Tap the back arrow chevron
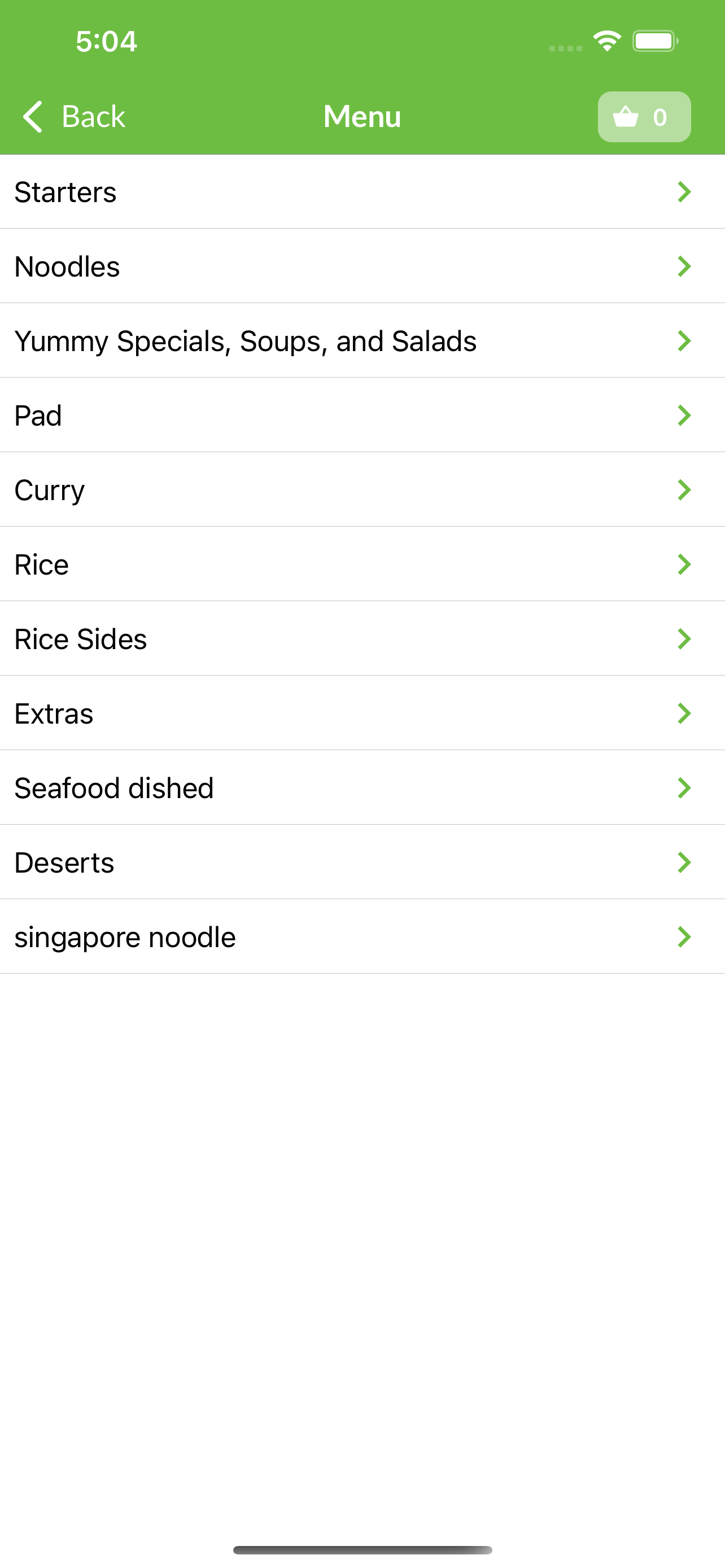 coord(33,116)
